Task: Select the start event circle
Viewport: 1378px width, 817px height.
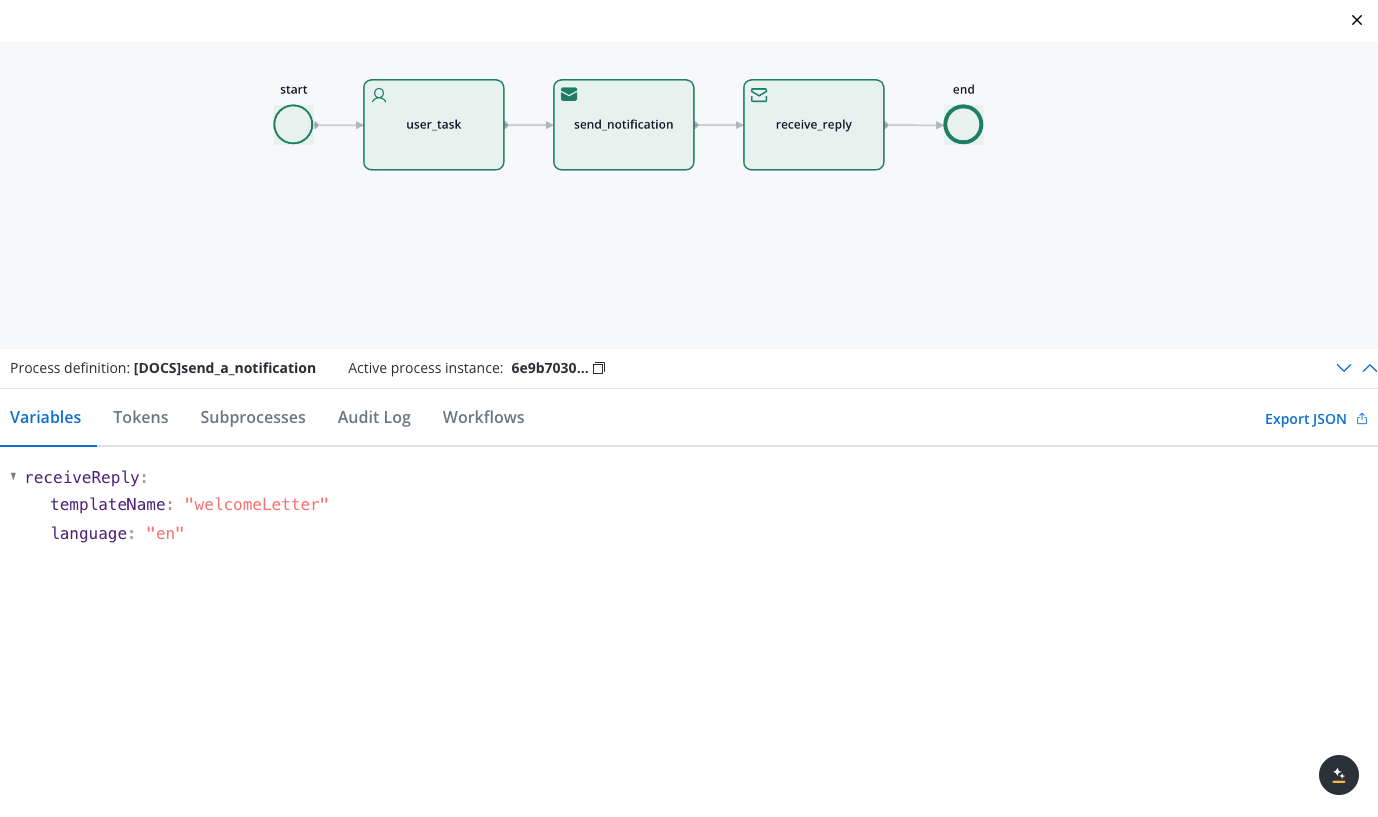Action: pyautogui.click(x=294, y=125)
